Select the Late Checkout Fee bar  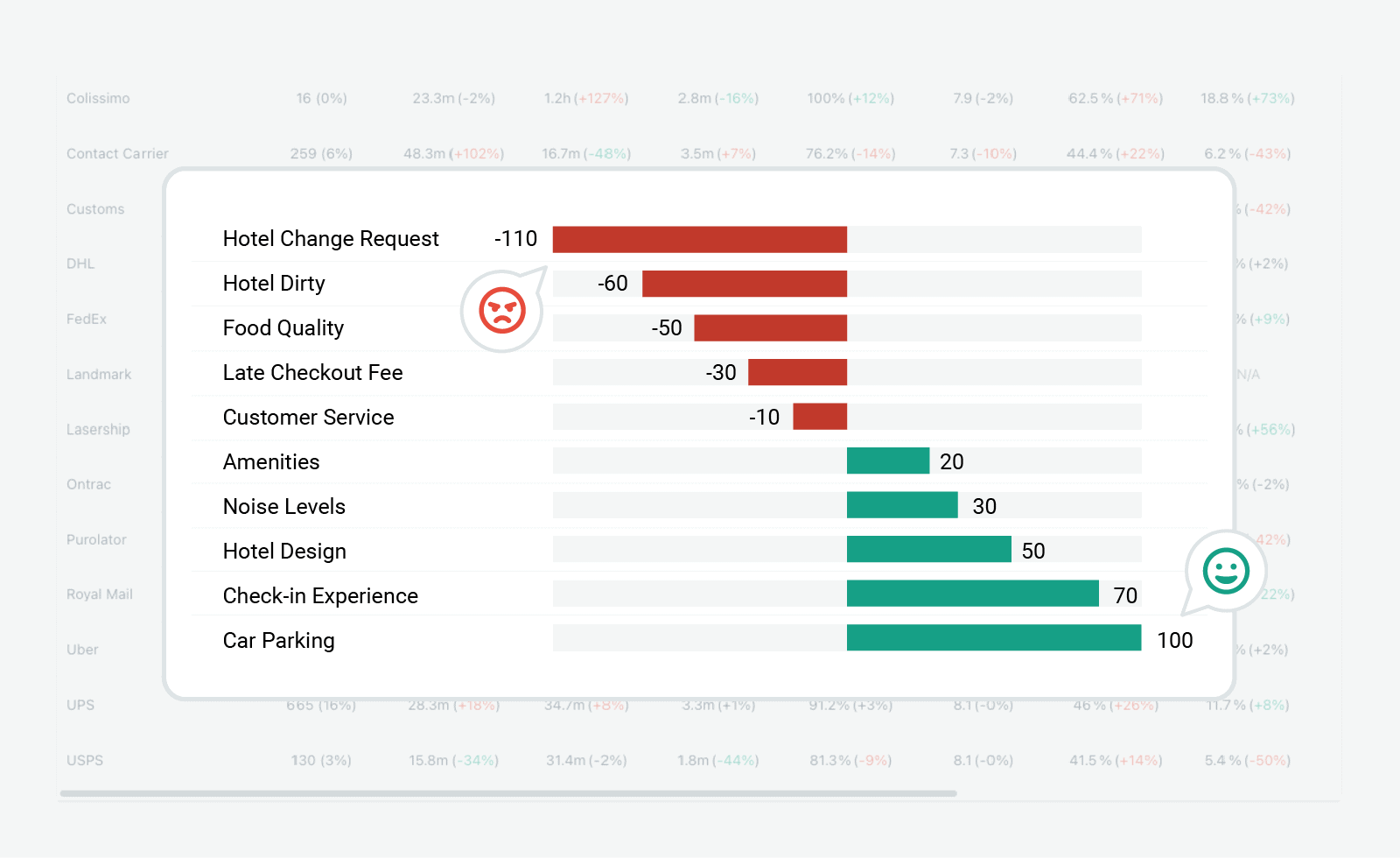(797, 372)
